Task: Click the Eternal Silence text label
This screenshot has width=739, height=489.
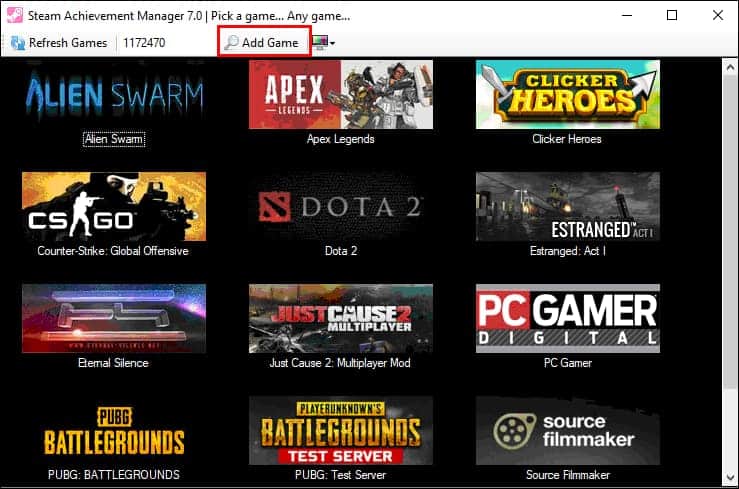Action: pyautogui.click(x=113, y=363)
